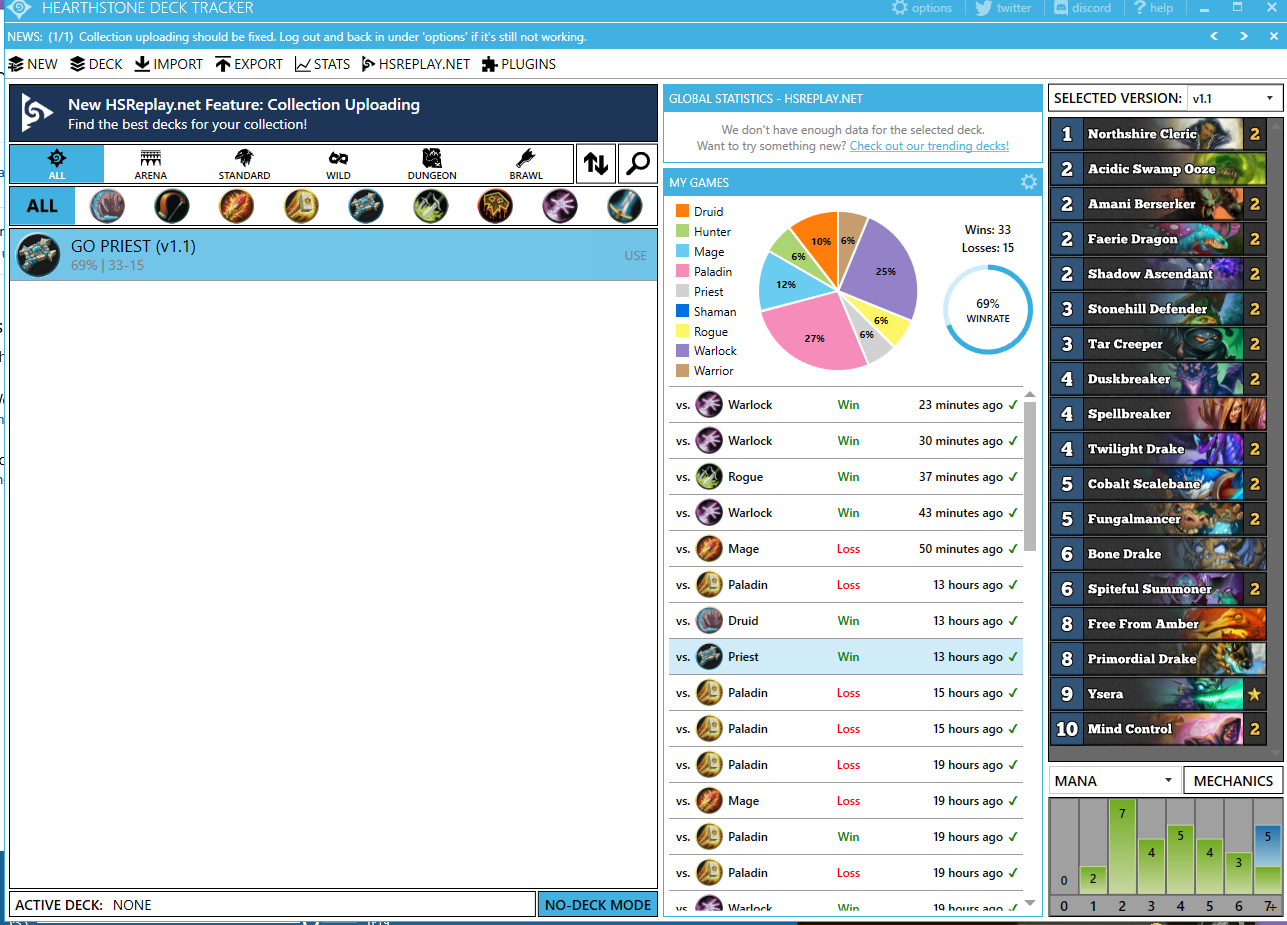
Task: Click the Druid orange legend swatch
Action: tap(682, 211)
